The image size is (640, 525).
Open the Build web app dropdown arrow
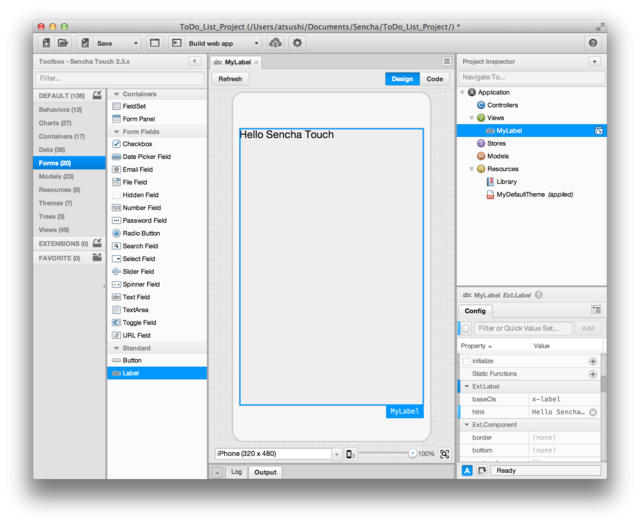click(256, 43)
